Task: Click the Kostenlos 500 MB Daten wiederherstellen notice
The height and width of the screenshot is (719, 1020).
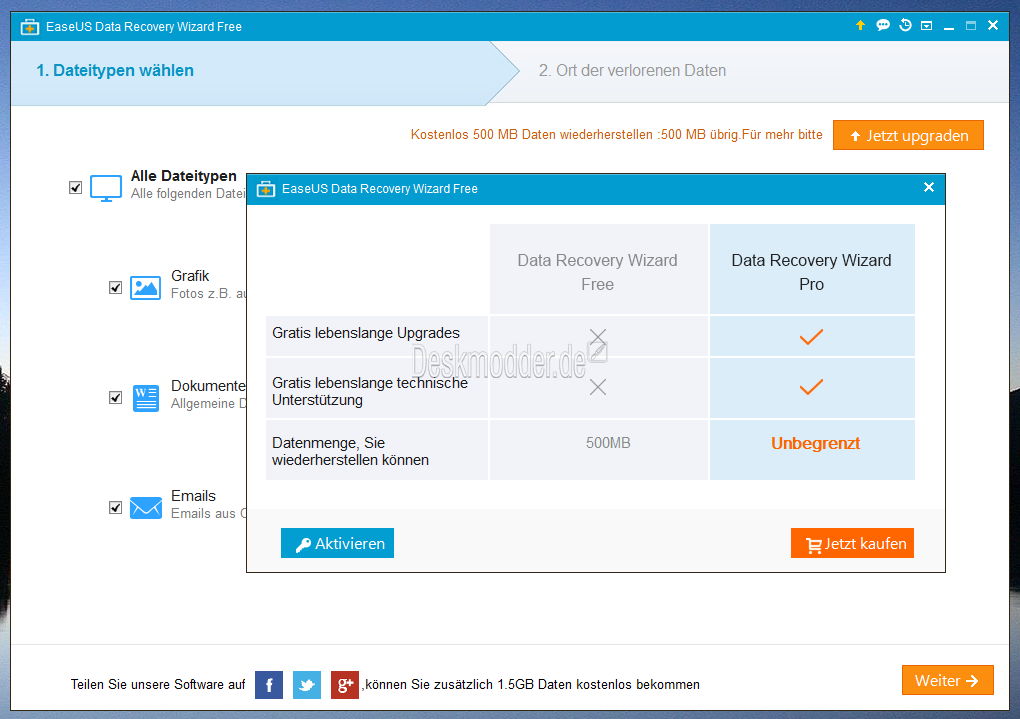Action: click(616, 135)
